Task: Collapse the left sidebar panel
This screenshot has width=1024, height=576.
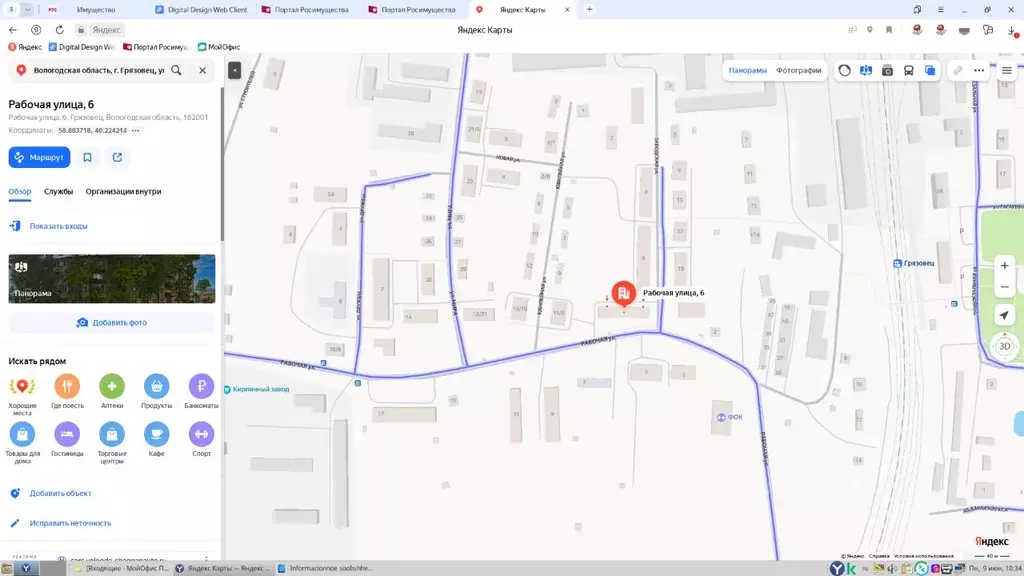Action: pyautogui.click(x=234, y=70)
